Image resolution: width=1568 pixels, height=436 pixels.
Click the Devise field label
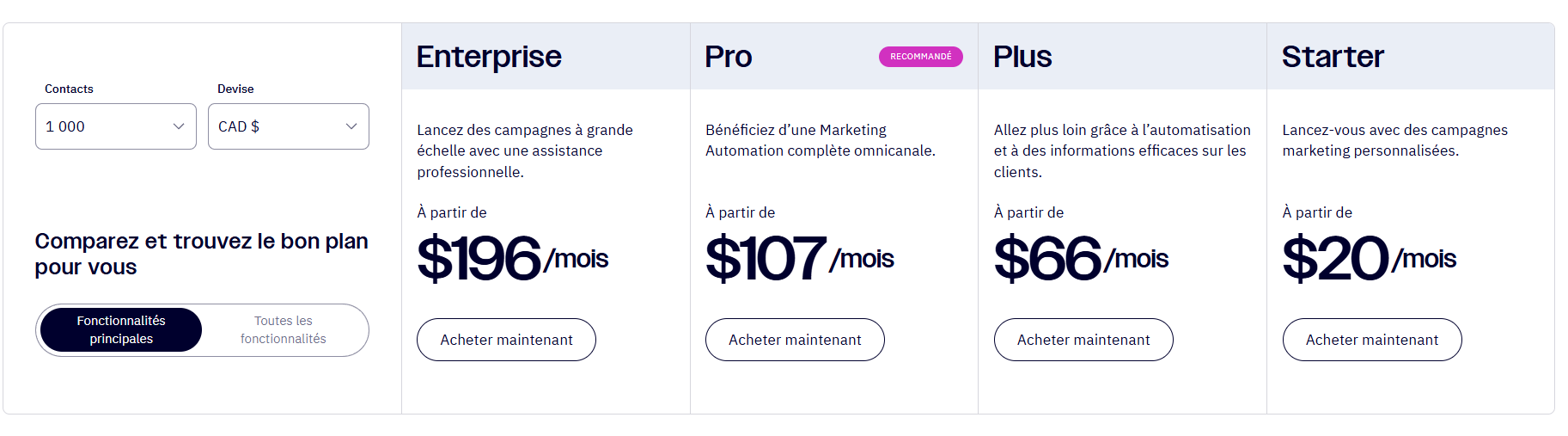(235, 89)
